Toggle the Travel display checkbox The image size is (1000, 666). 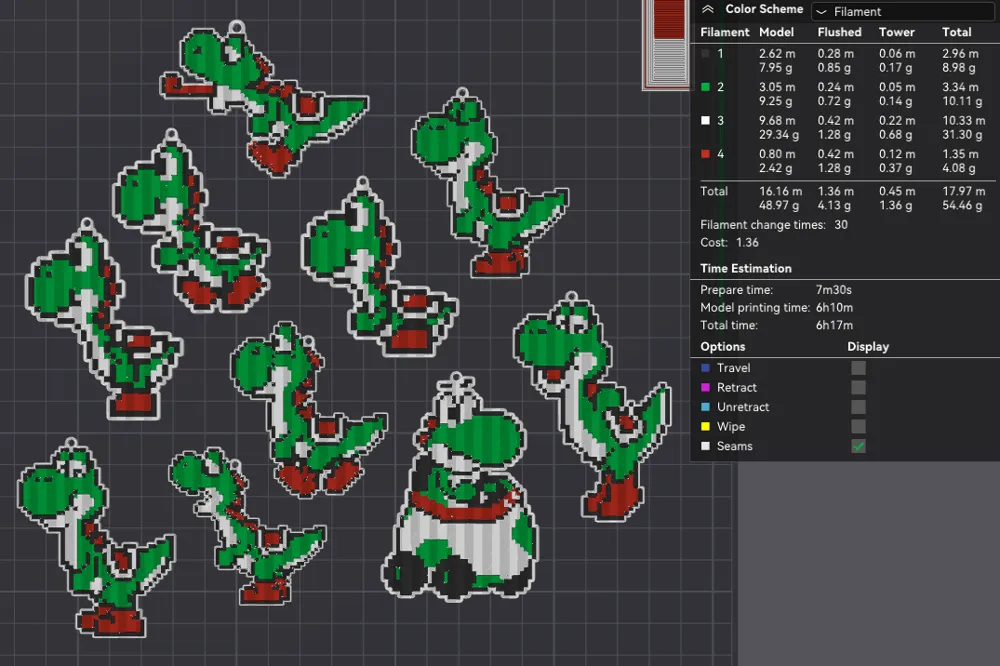pos(858,368)
